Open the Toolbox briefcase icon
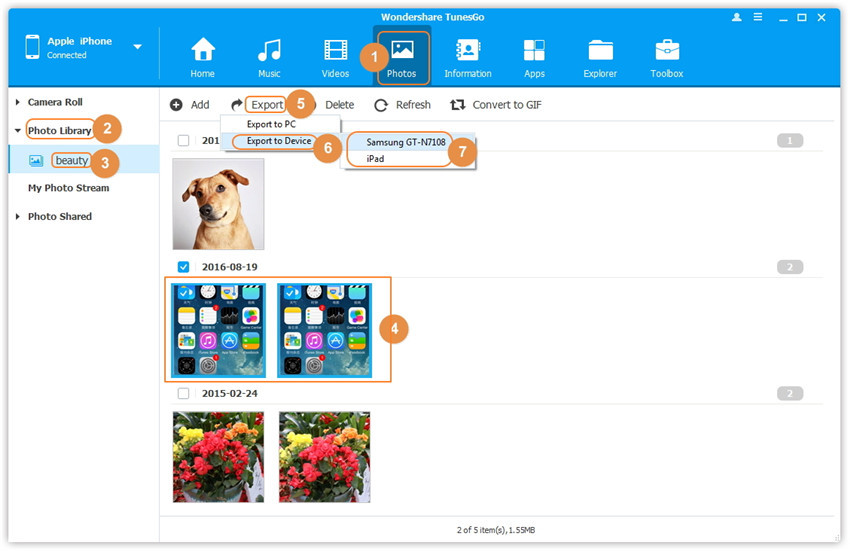 [667, 51]
